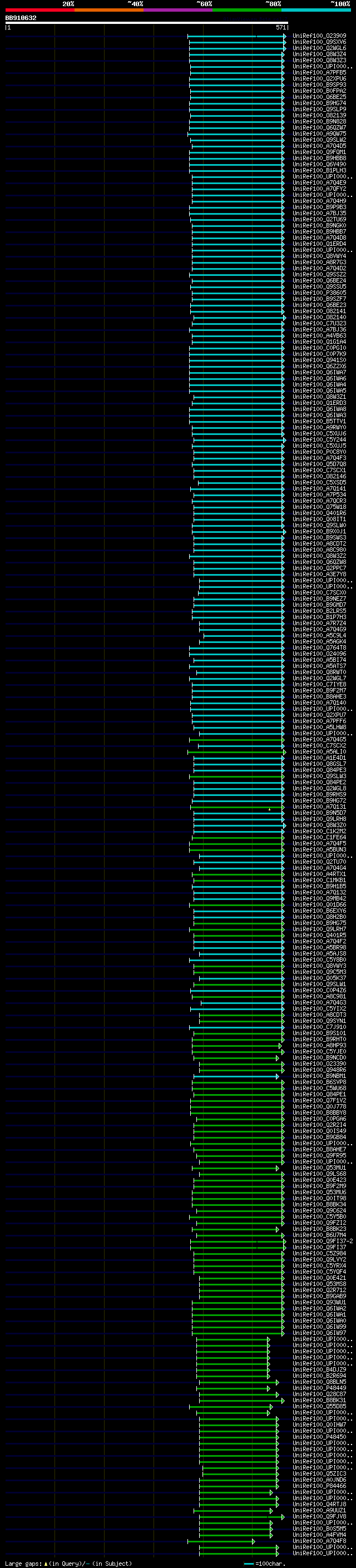Click the BB910632 query name
The image size is (356, 1568).
coord(21,18)
